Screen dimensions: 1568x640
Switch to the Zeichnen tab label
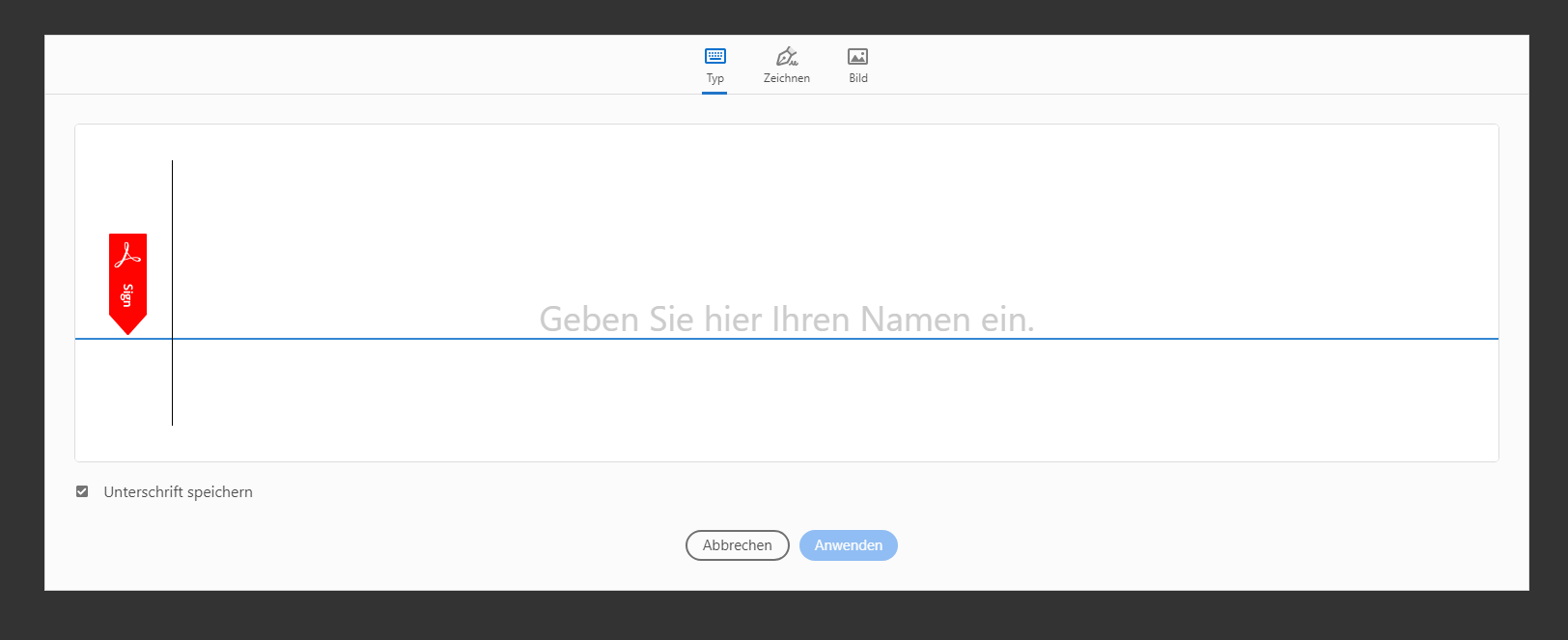click(787, 78)
